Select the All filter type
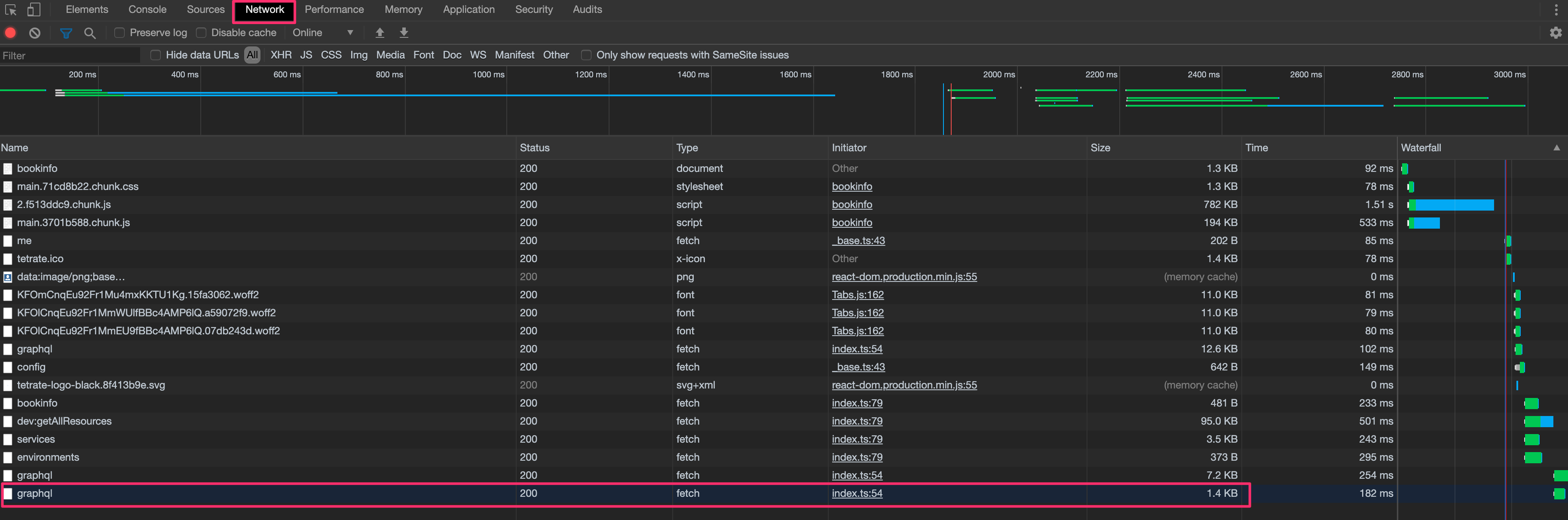Screen dimensions: 1568x520 [252, 55]
